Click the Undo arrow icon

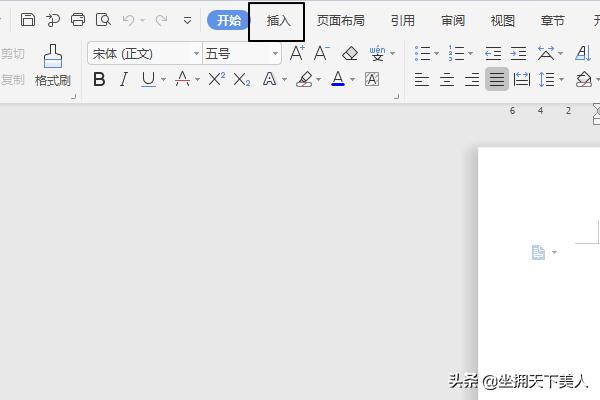tap(129, 20)
